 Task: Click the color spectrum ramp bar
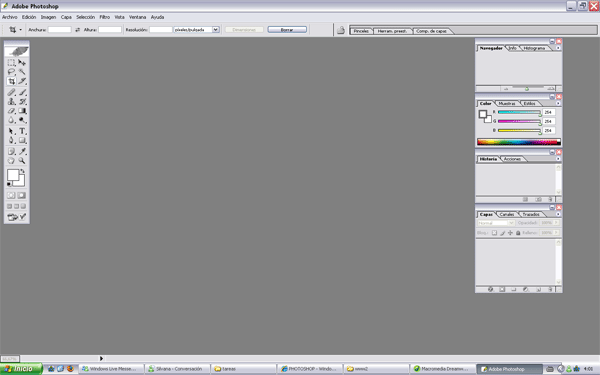(x=518, y=142)
